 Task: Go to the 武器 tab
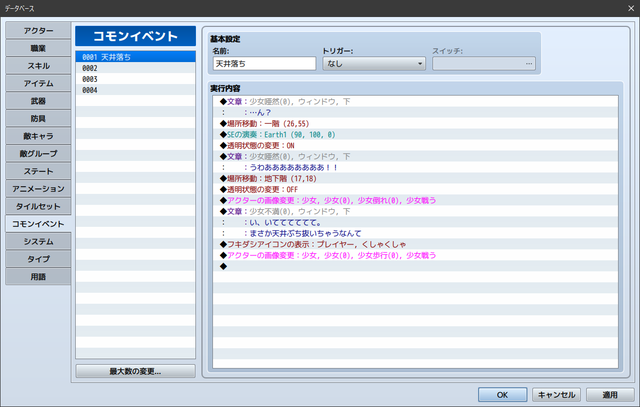[38, 101]
